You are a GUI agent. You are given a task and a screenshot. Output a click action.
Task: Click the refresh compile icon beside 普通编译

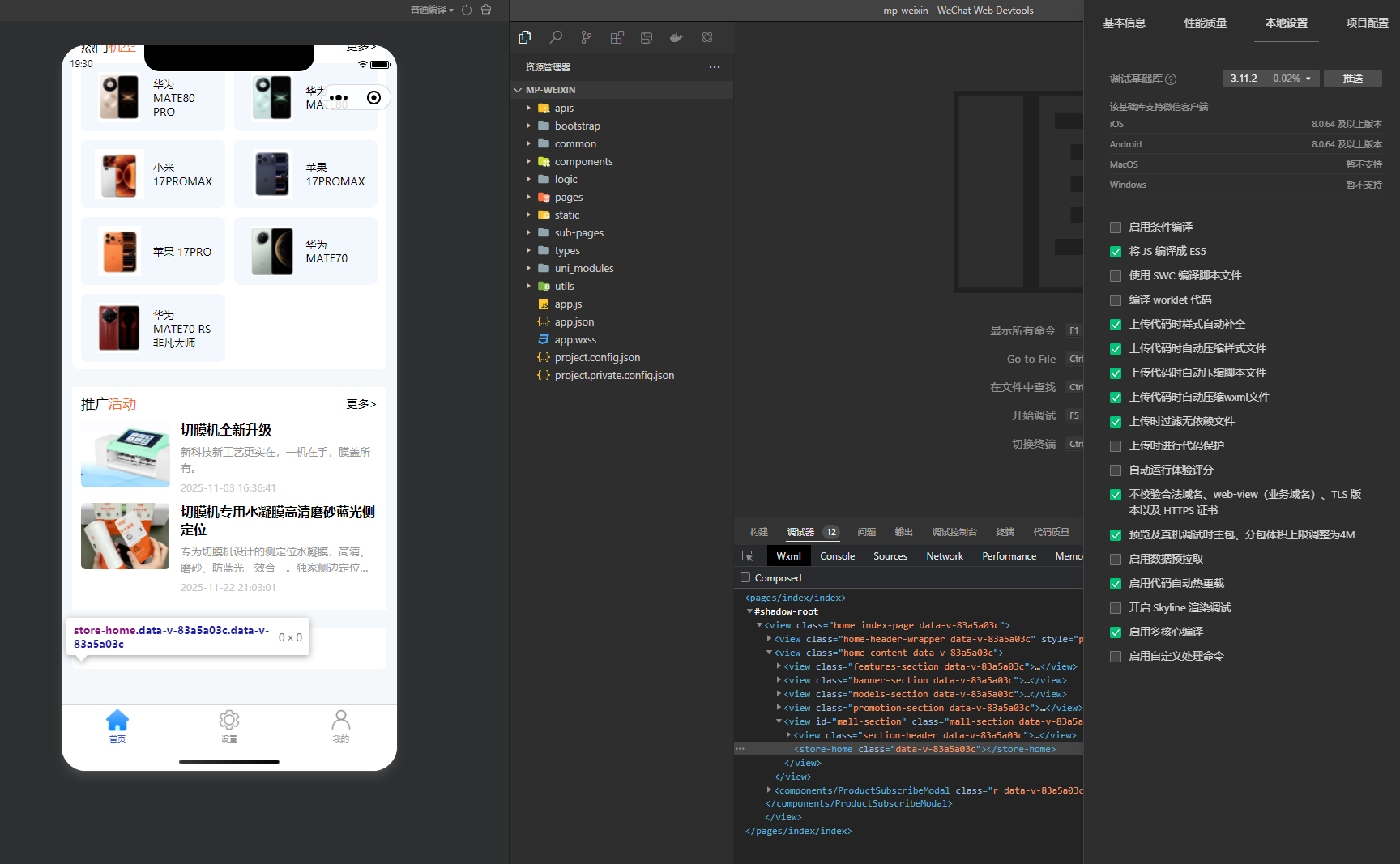tap(467, 10)
